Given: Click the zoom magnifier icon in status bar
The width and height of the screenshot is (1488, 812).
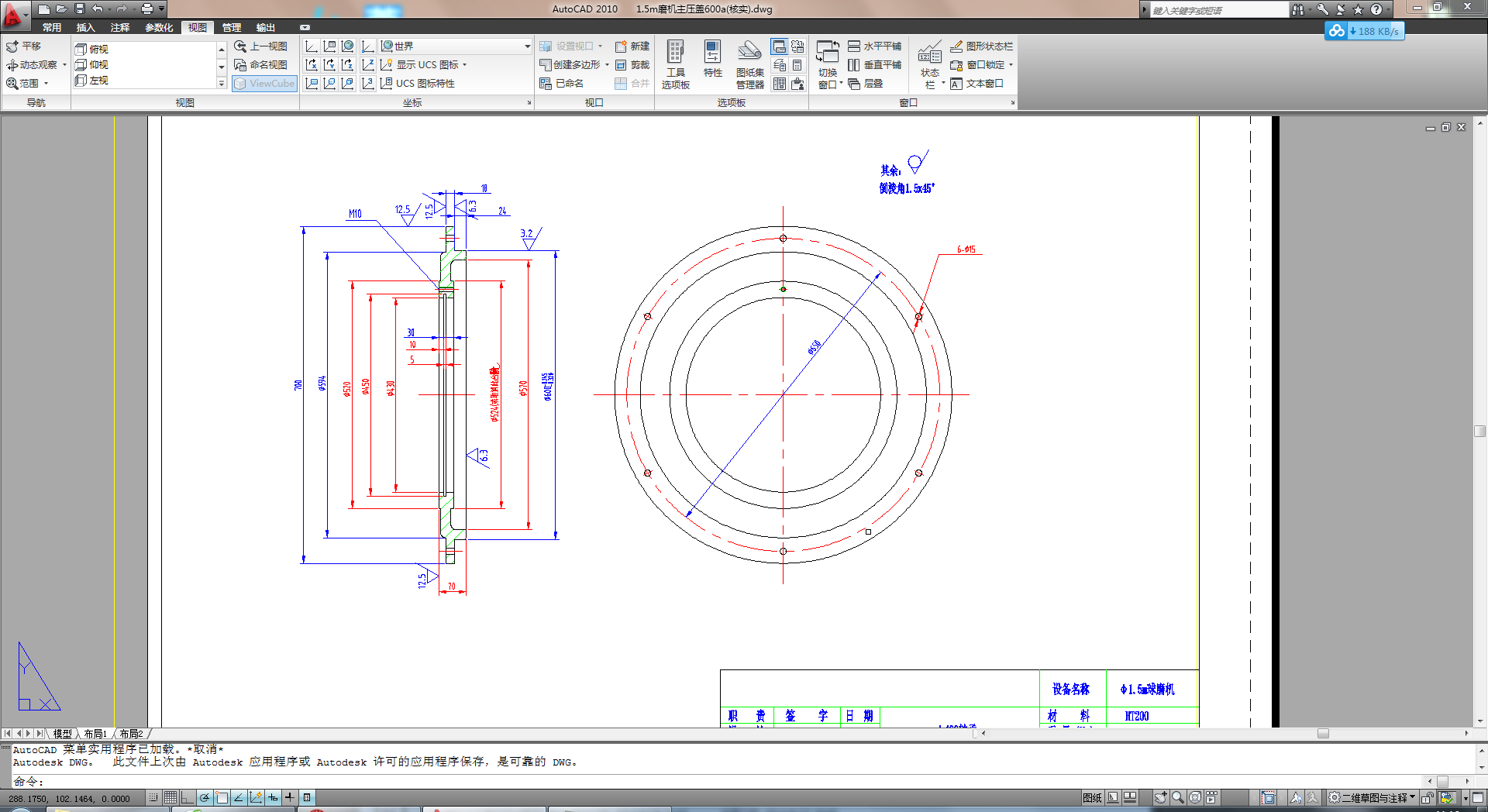Looking at the screenshot, I should pos(1177,797).
